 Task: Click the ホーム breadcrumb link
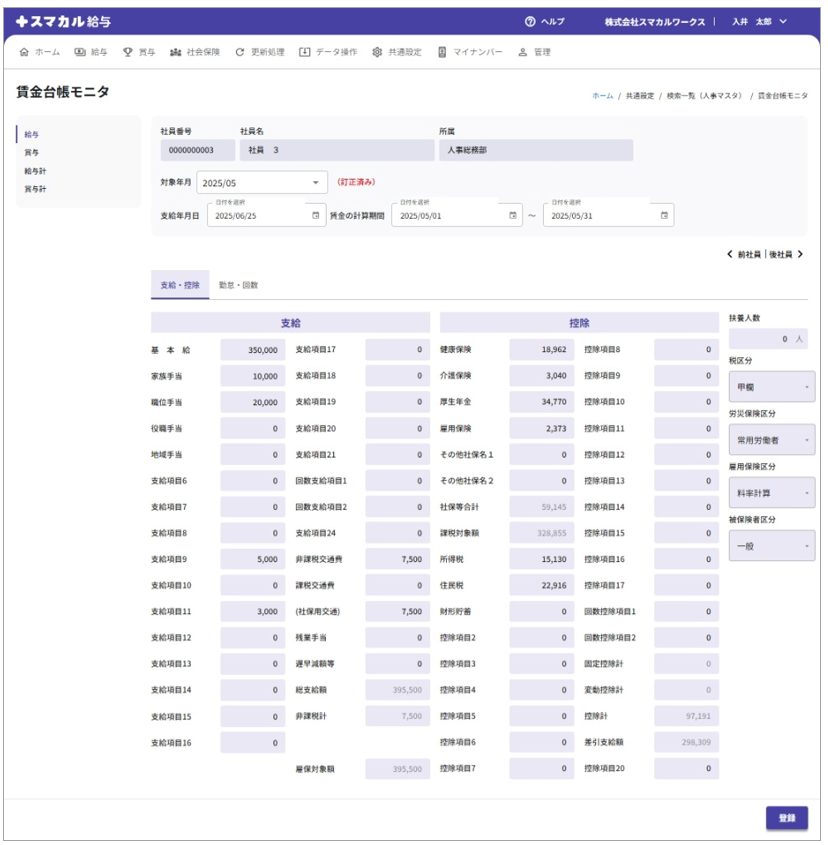602,96
